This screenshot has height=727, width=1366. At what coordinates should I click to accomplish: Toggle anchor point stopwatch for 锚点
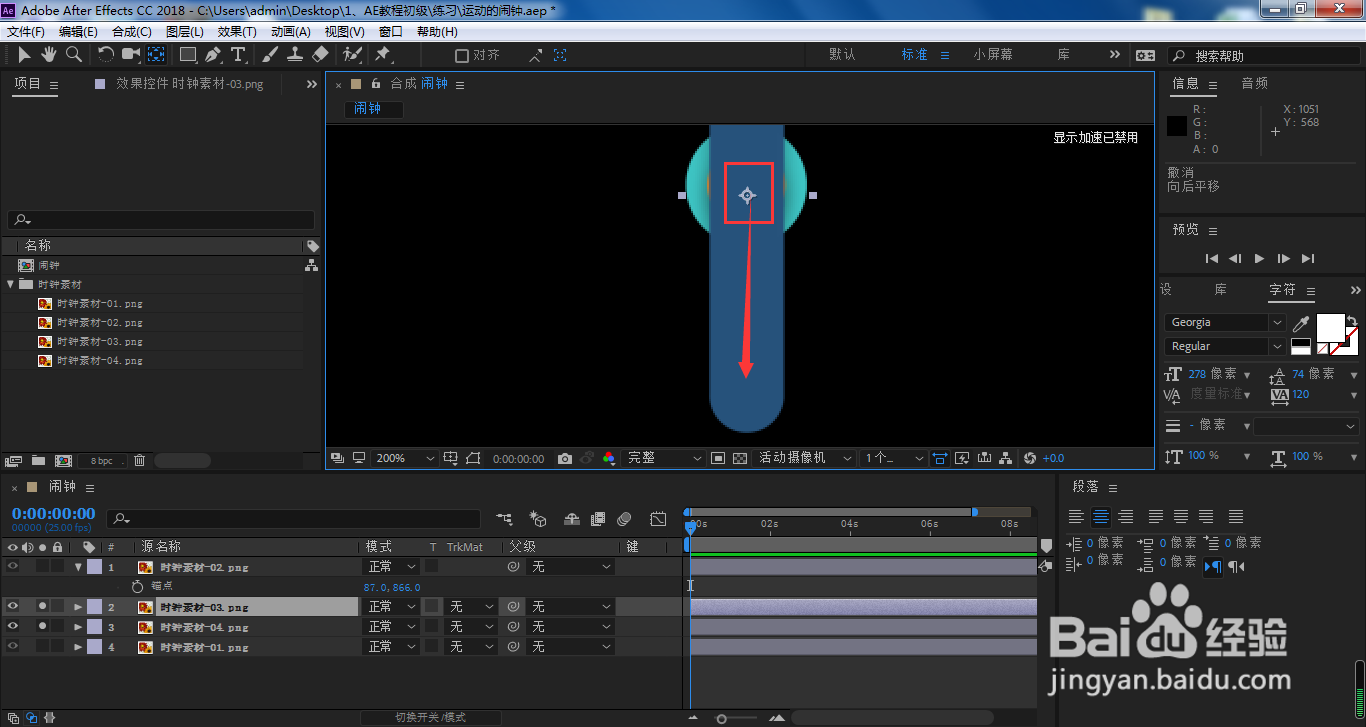(x=138, y=587)
